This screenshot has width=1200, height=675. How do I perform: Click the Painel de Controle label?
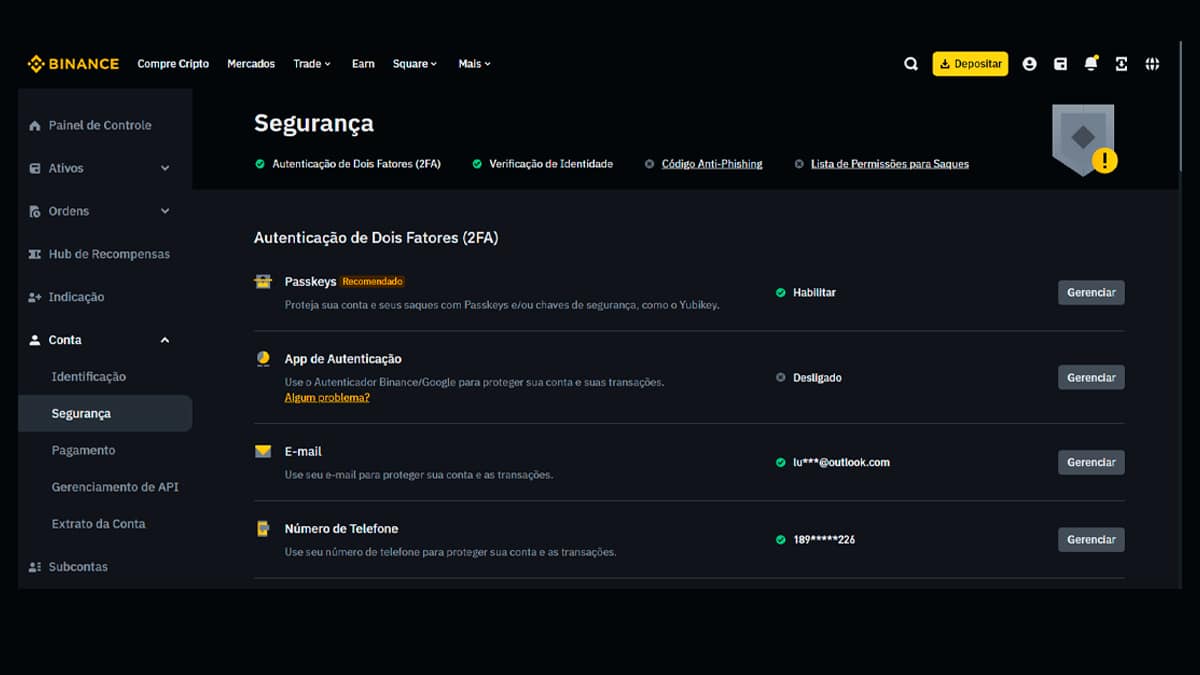[x=100, y=126]
